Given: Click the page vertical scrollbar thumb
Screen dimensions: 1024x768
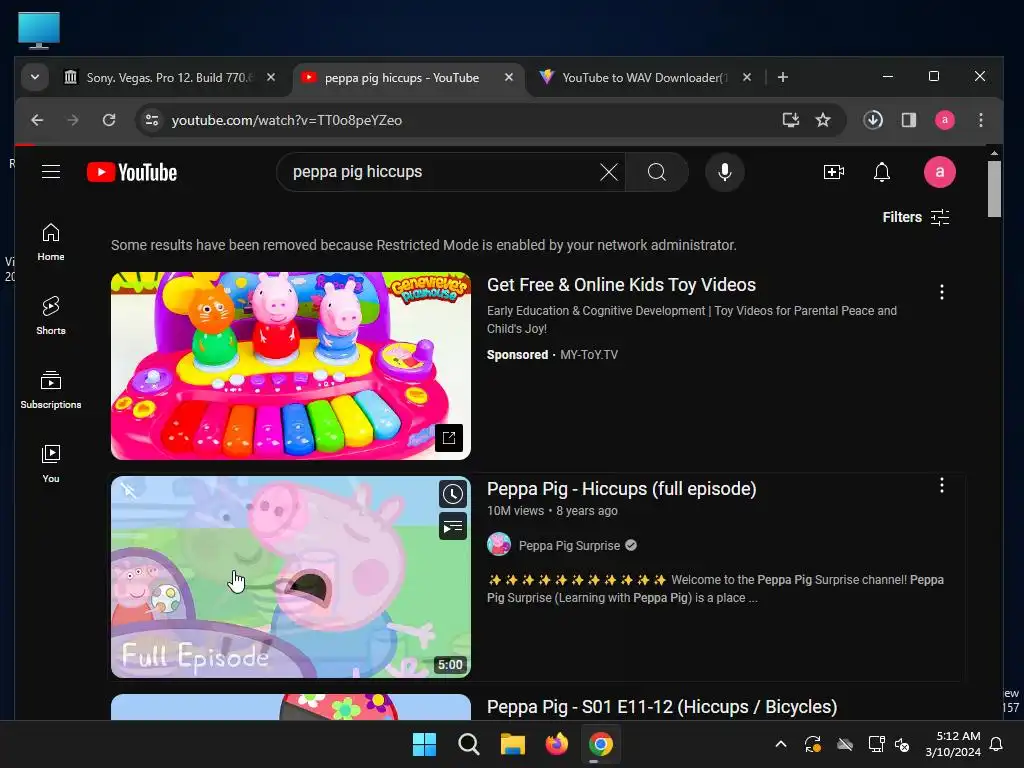Looking at the screenshot, I should tap(994, 189).
